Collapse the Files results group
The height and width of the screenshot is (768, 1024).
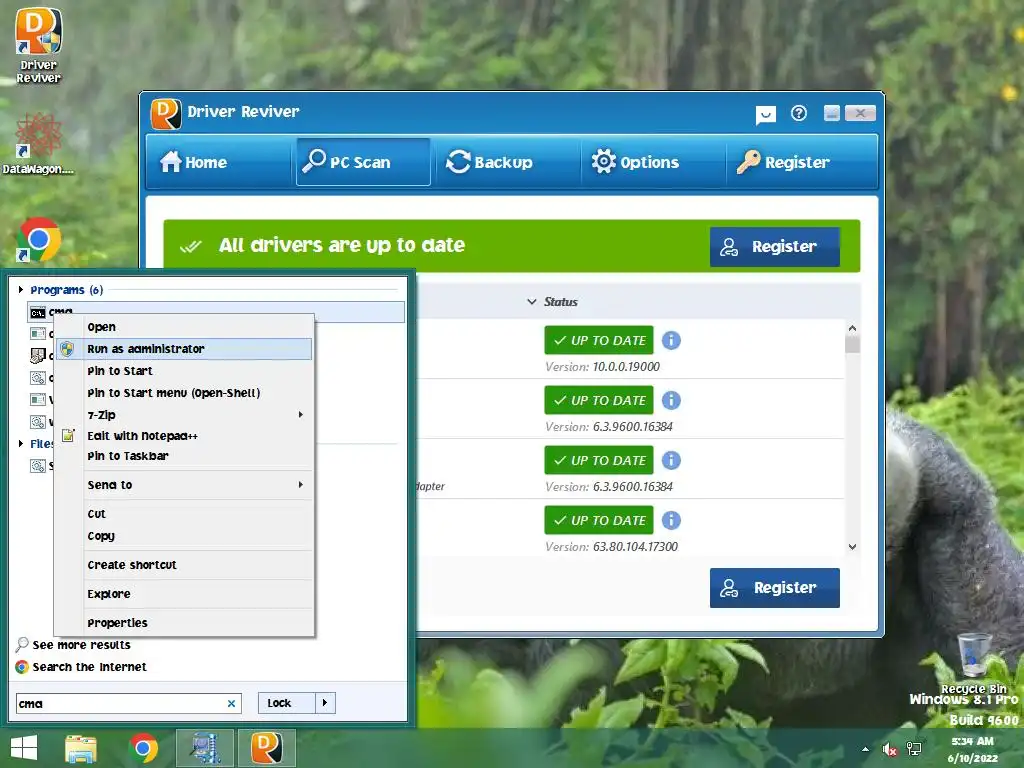(x=21, y=443)
